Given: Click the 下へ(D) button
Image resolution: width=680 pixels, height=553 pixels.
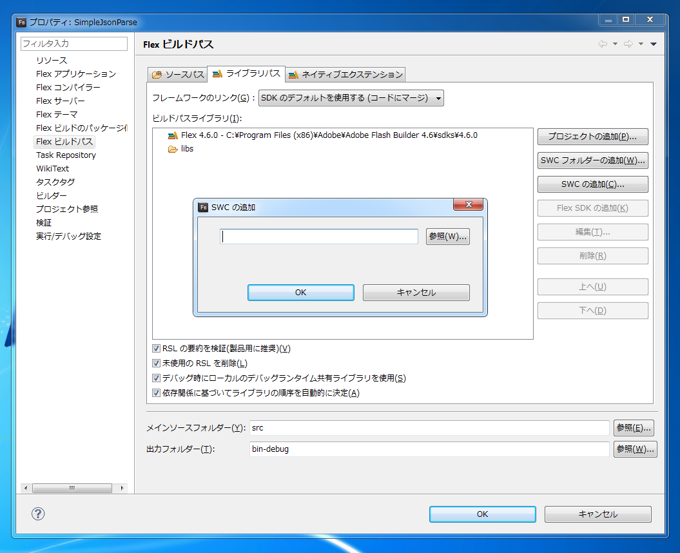Looking at the screenshot, I should tap(592, 311).
